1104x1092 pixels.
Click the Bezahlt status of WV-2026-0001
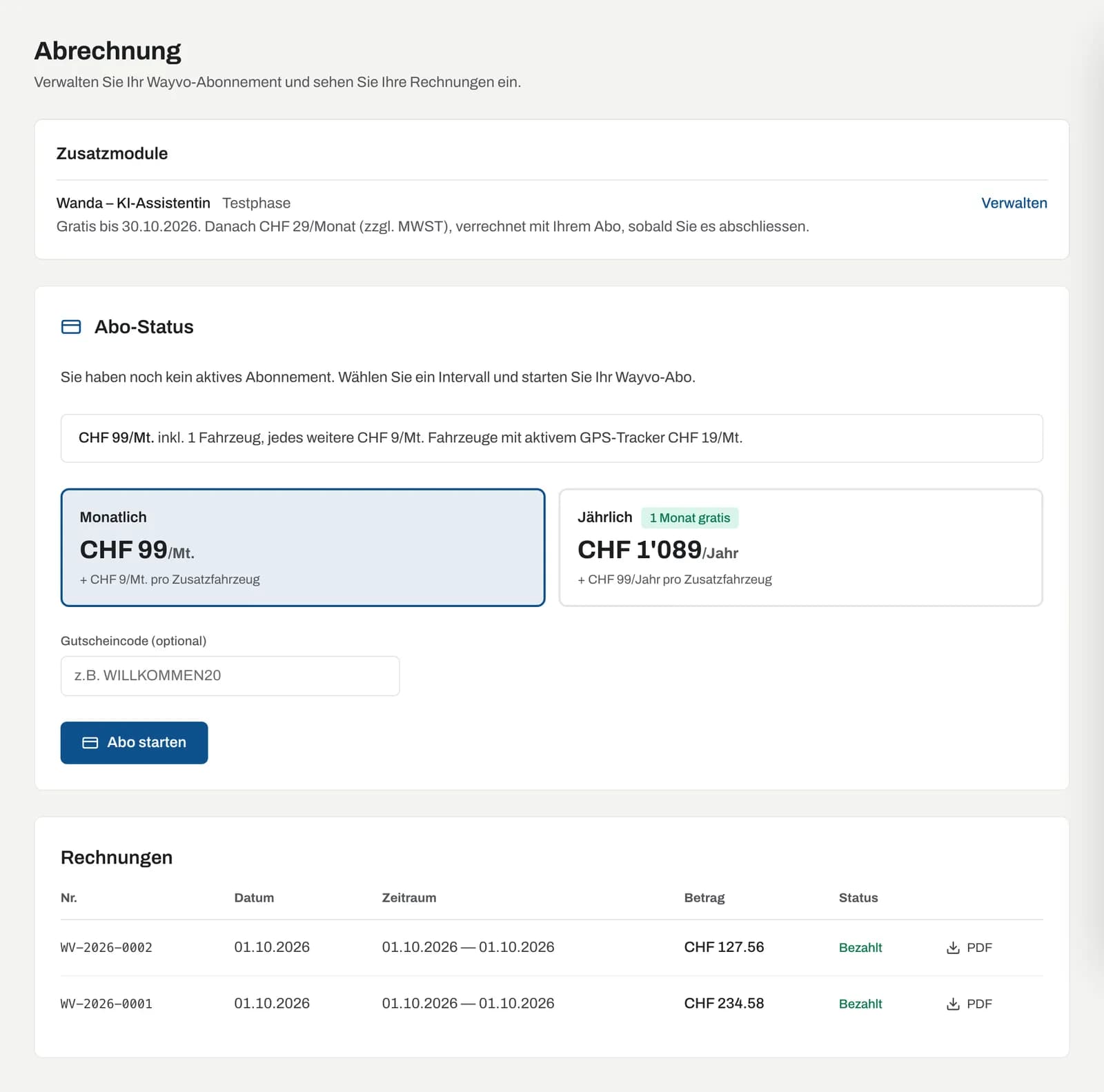coord(860,1004)
